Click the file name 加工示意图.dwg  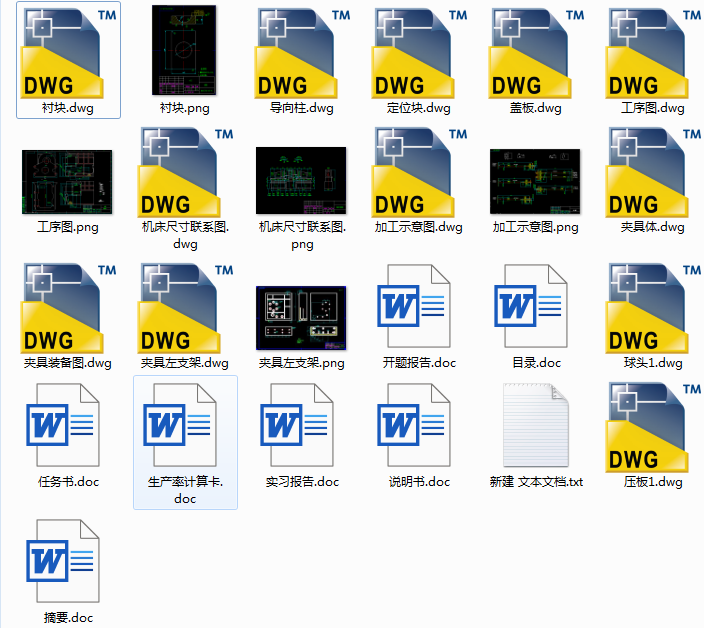[418, 227]
